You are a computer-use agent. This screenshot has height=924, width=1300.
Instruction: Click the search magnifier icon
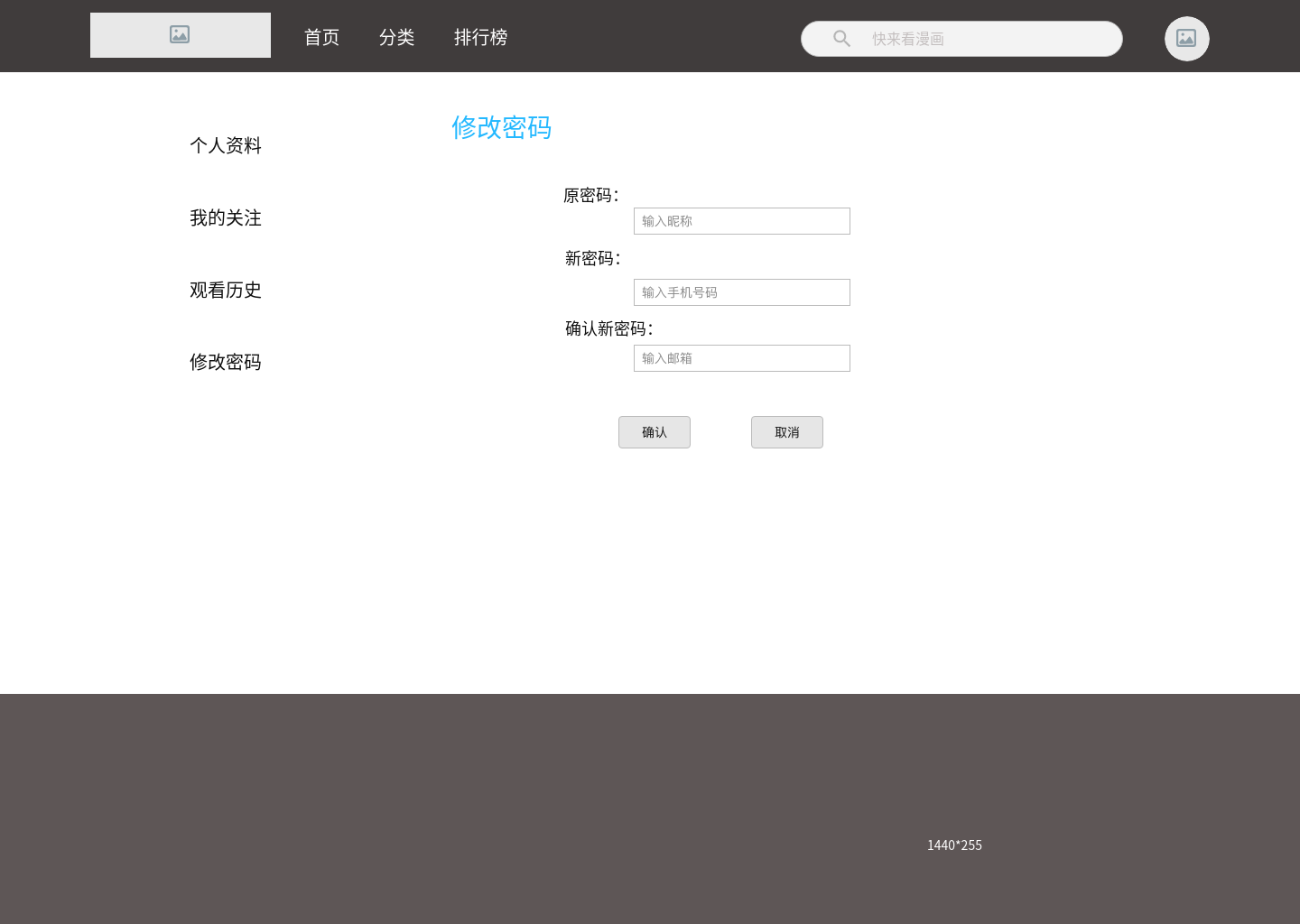pyautogui.click(x=841, y=39)
